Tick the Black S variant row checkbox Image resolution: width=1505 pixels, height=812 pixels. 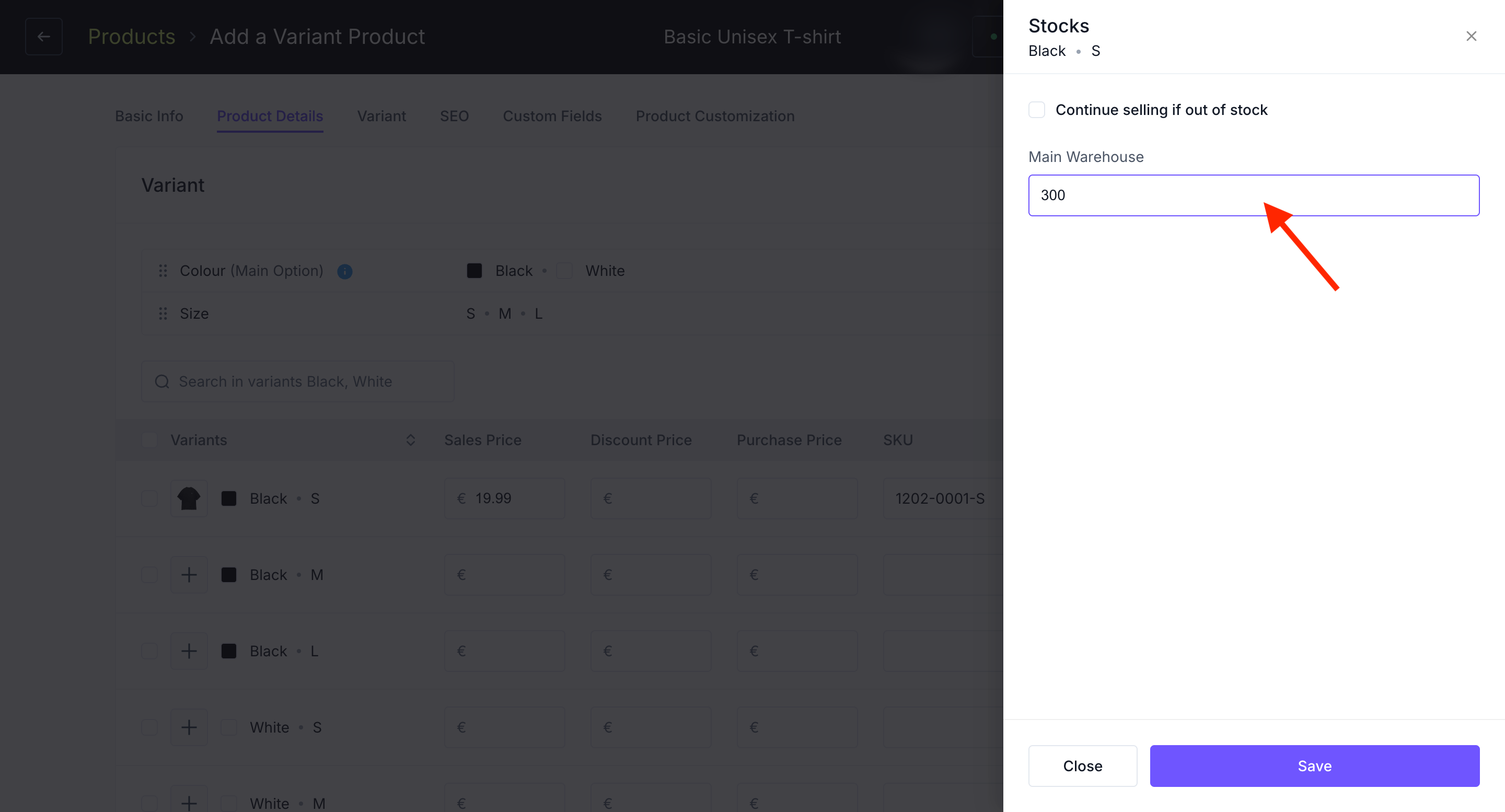point(149,498)
